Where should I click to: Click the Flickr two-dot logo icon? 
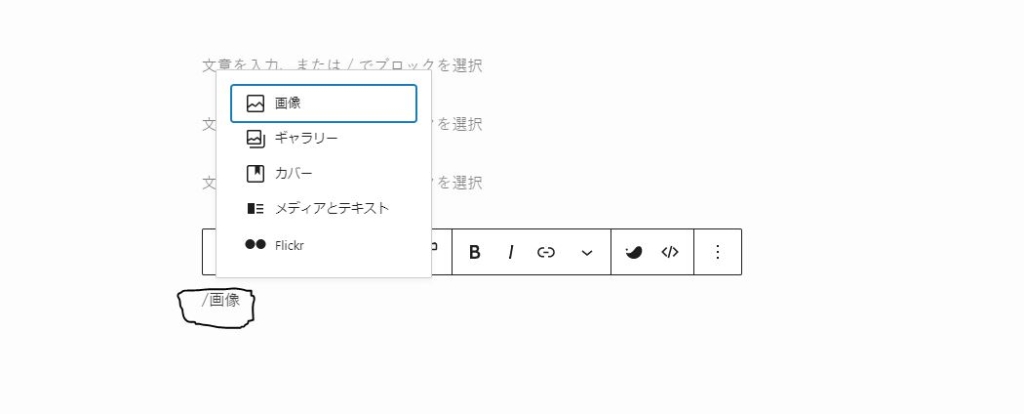tap(255, 244)
